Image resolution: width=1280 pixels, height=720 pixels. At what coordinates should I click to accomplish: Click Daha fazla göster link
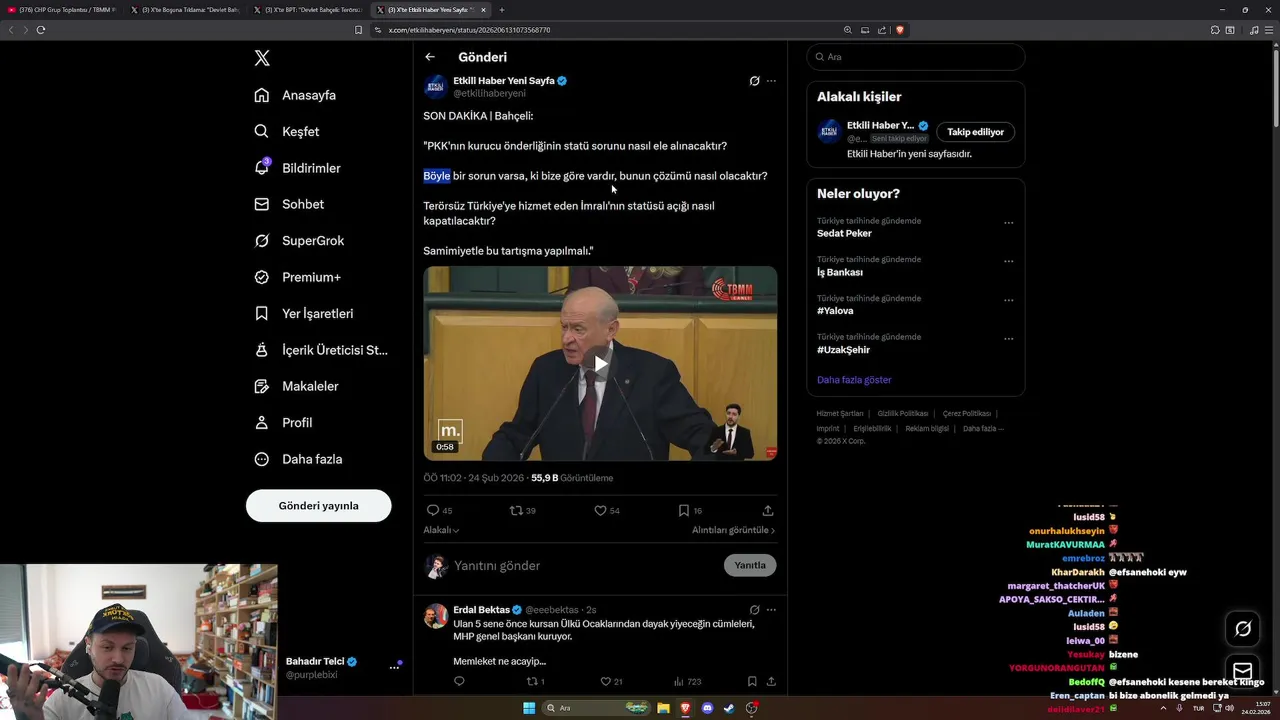pyautogui.click(x=854, y=380)
